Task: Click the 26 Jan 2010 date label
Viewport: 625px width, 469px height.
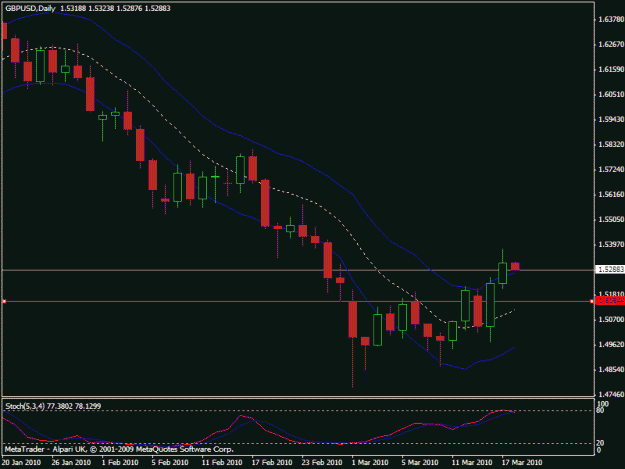Action: point(71,463)
